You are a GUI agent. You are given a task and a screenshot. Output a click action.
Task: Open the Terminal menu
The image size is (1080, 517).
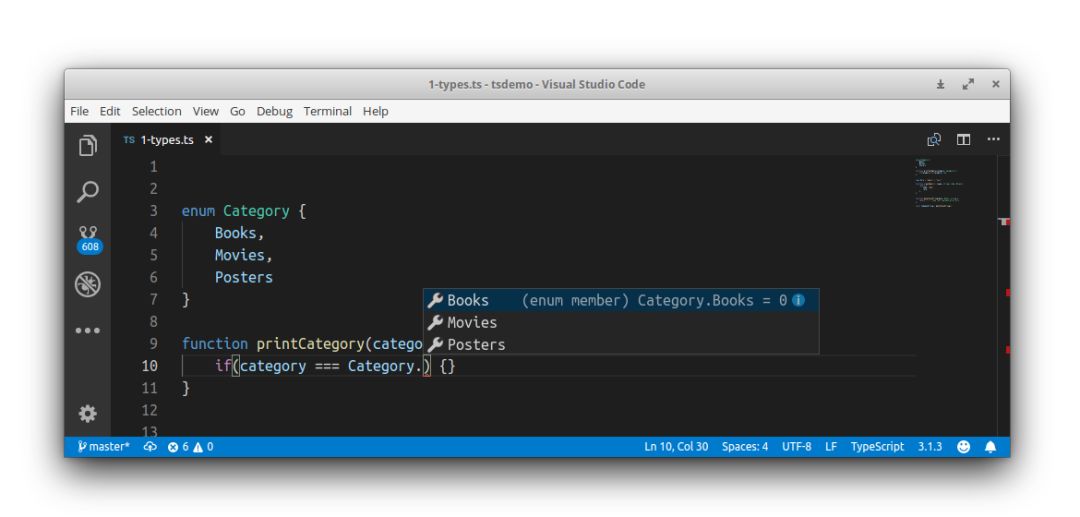pos(328,111)
